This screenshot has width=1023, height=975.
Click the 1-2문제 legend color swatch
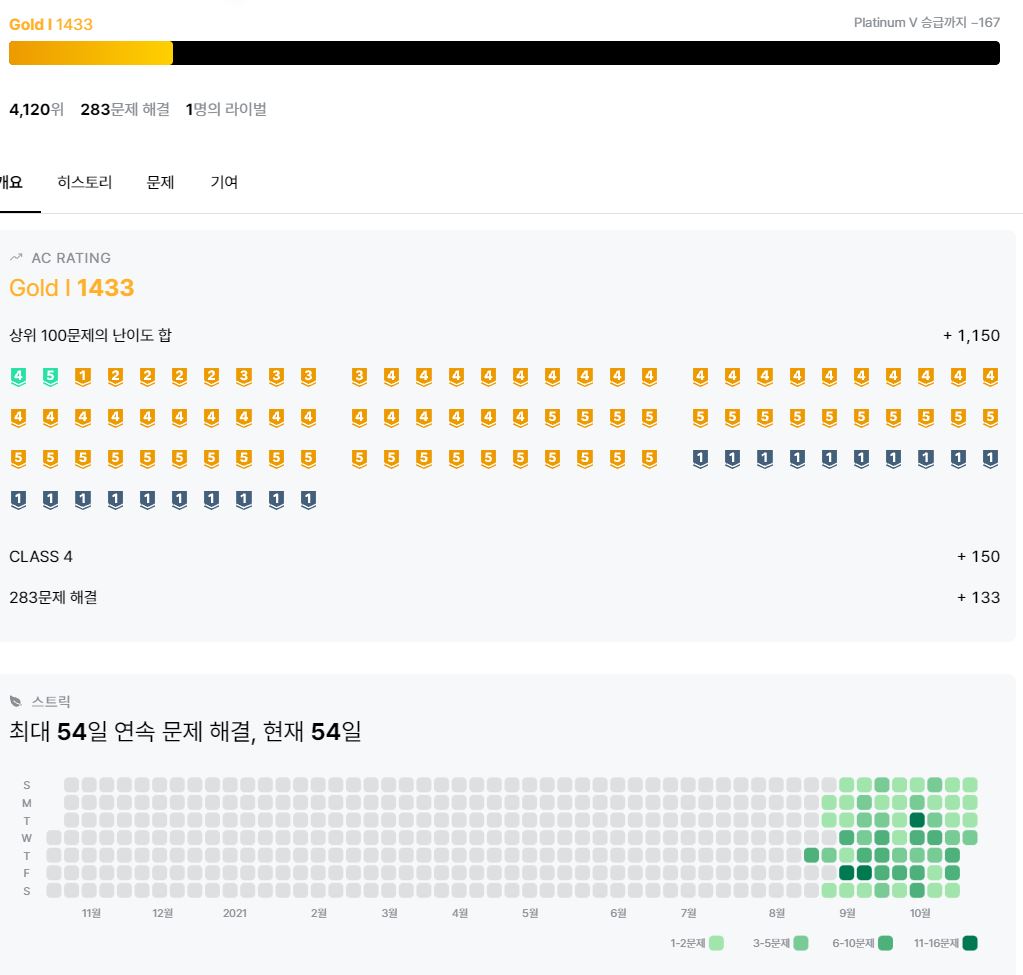tap(716, 943)
